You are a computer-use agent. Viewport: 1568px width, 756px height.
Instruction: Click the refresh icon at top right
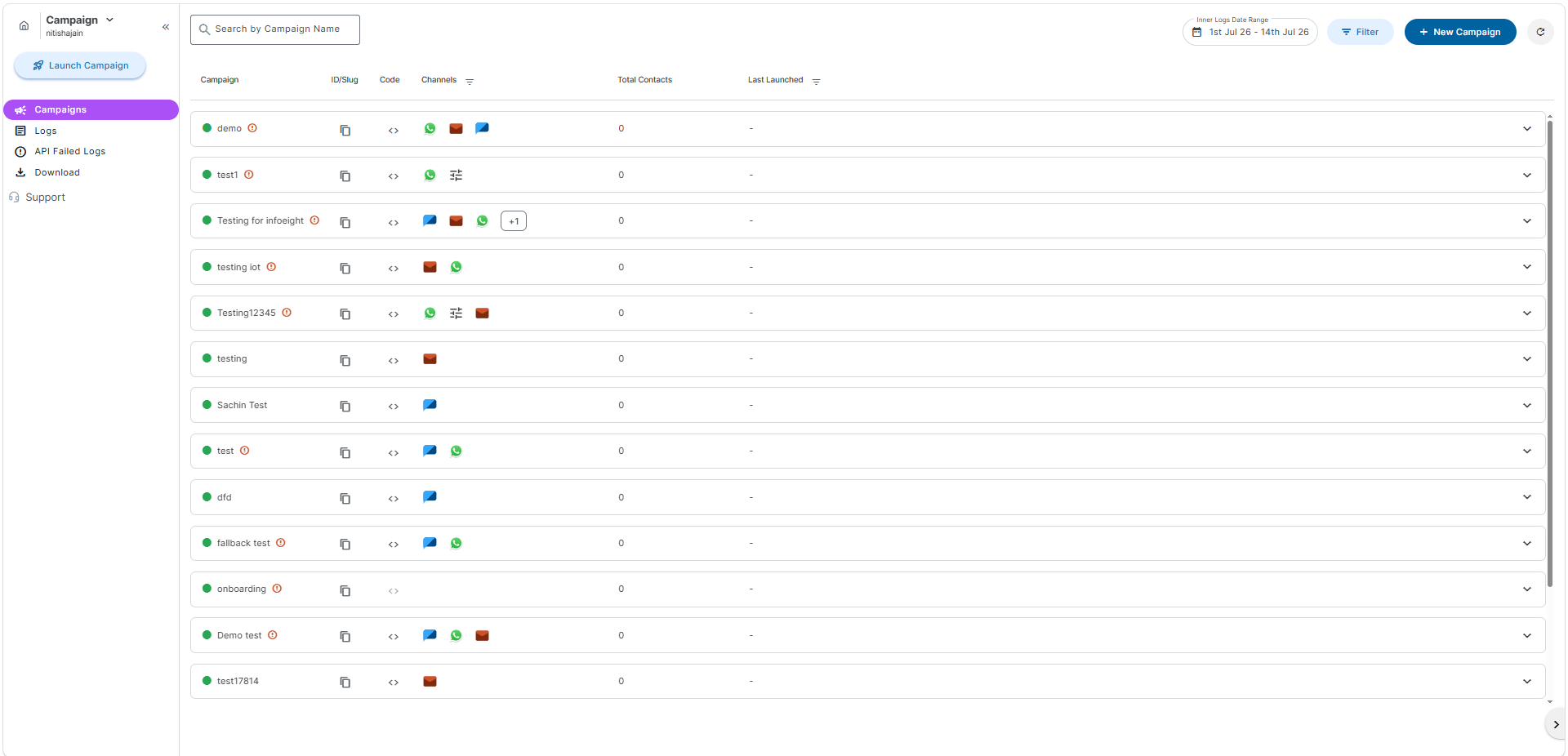[1540, 32]
